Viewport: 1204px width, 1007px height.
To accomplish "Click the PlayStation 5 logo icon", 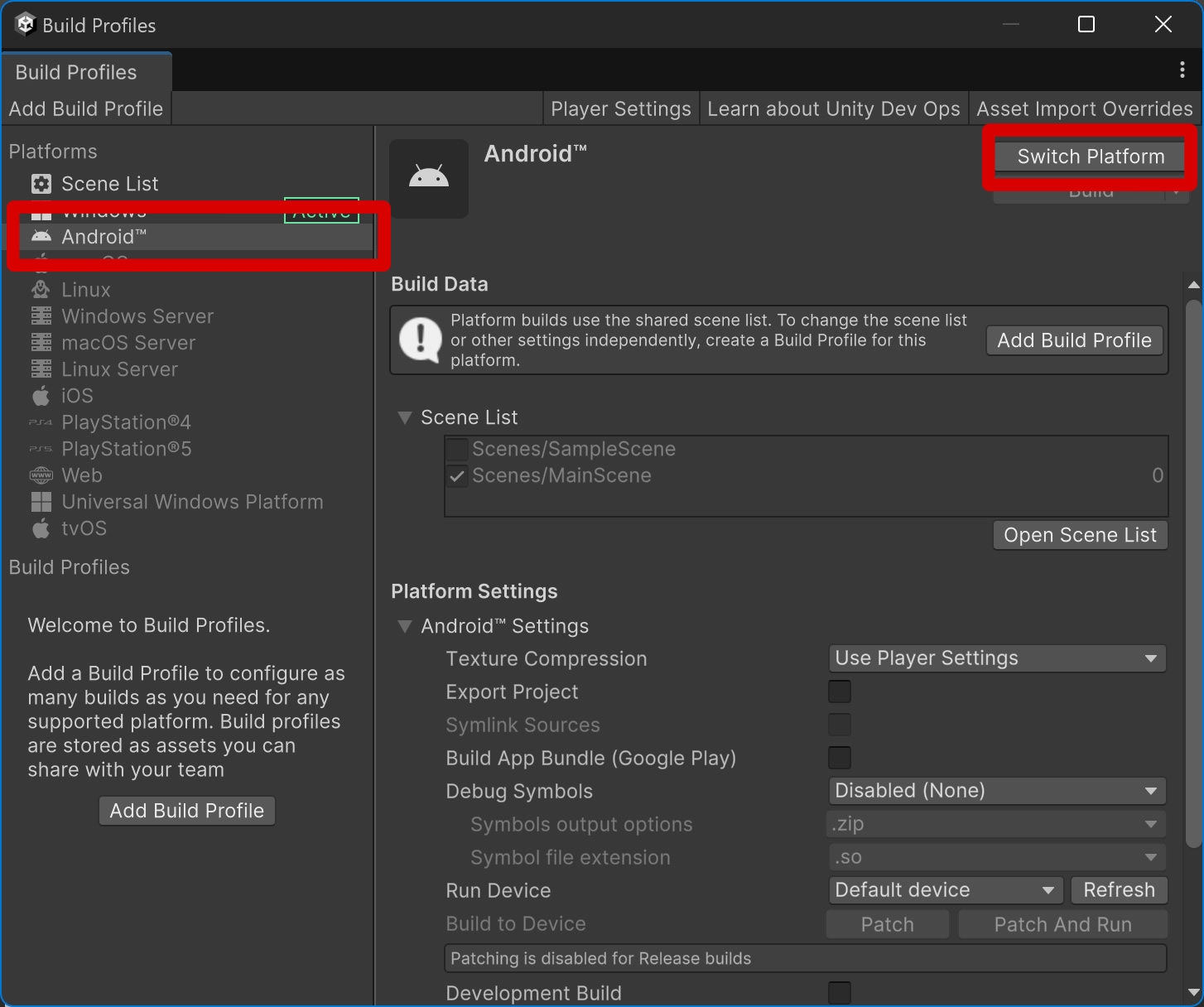I will [41, 449].
